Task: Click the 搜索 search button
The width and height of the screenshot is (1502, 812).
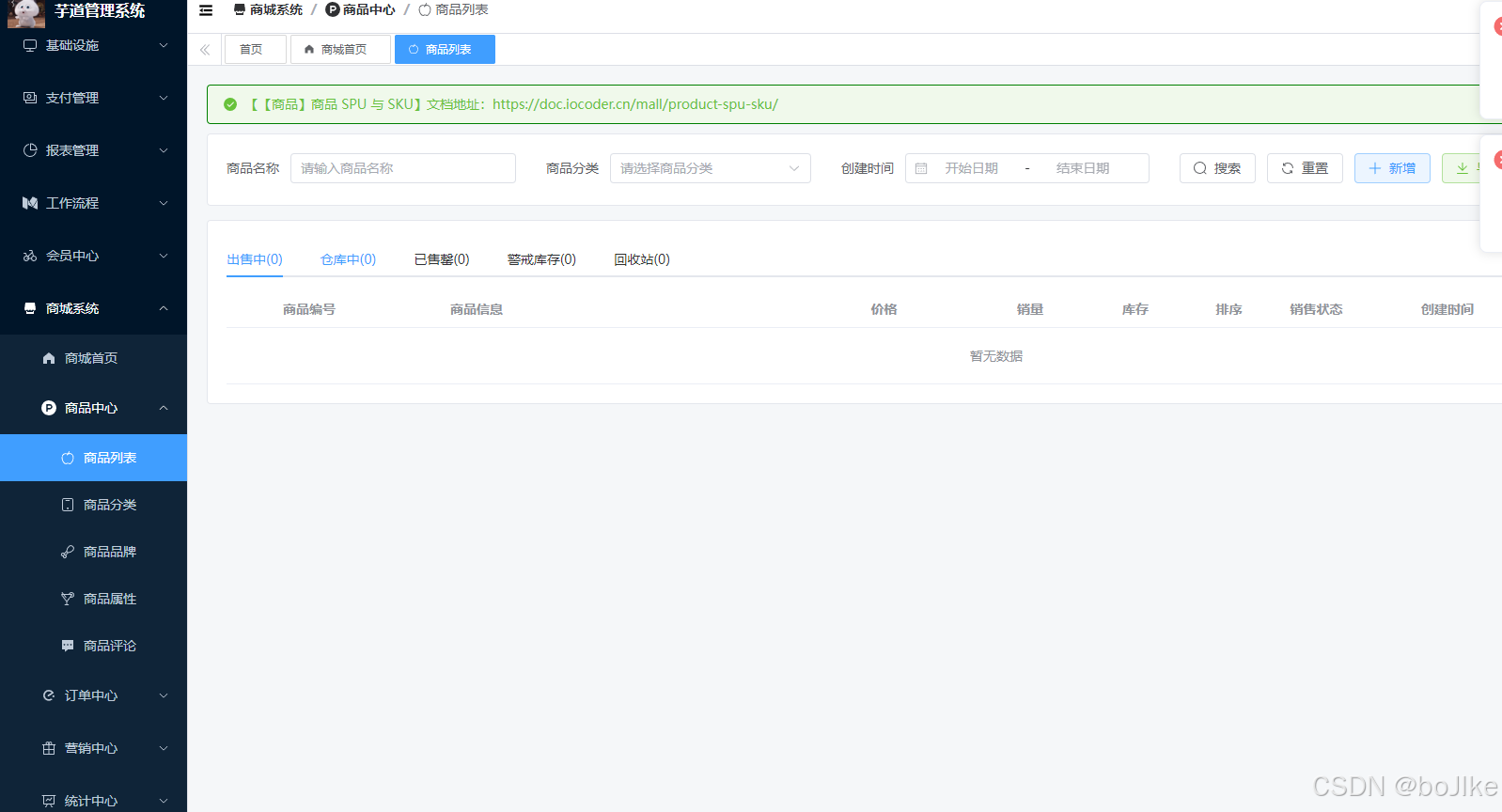Action: coord(1216,168)
